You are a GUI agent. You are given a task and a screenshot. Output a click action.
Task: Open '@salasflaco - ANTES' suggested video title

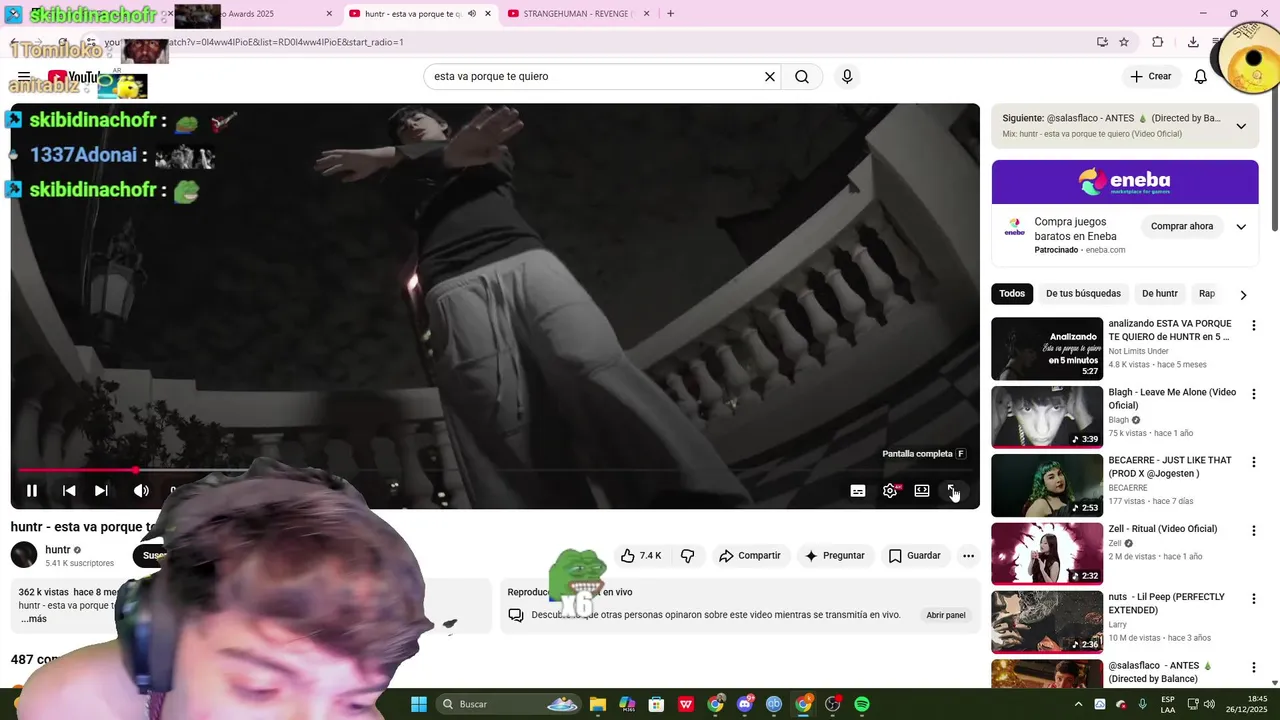pyautogui.click(x=1159, y=672)
